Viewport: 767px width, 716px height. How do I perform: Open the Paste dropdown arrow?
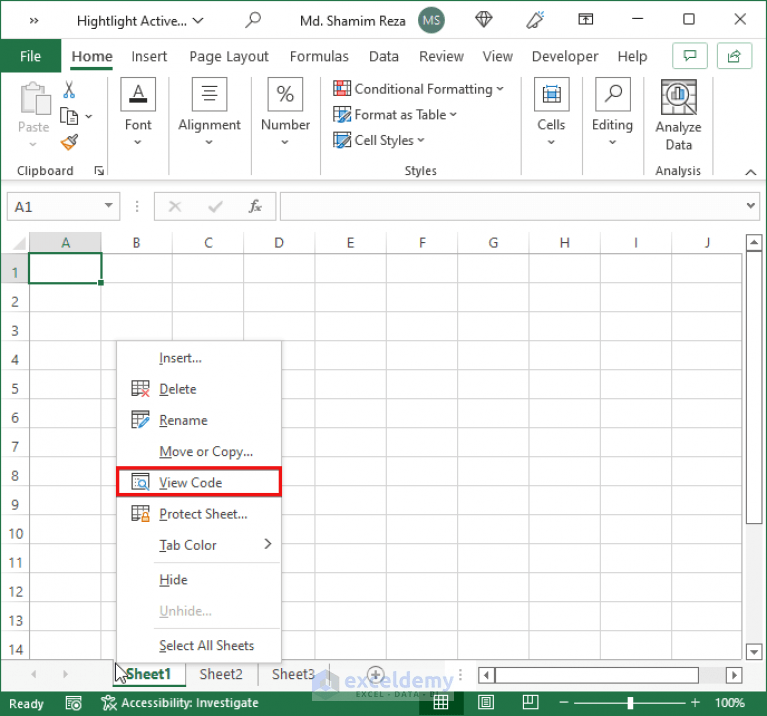[x=33, y=144]
